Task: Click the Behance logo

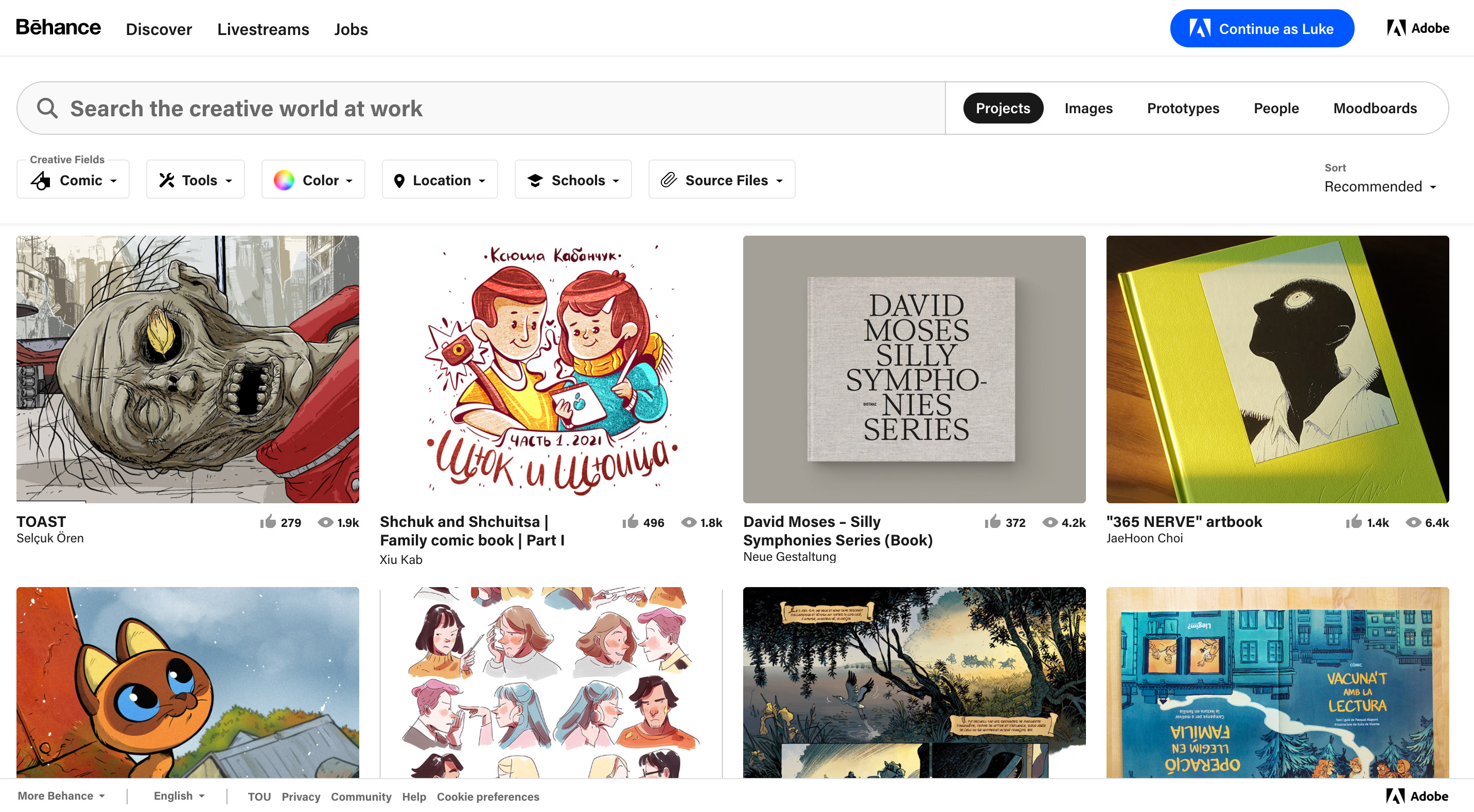Action: 58,27
